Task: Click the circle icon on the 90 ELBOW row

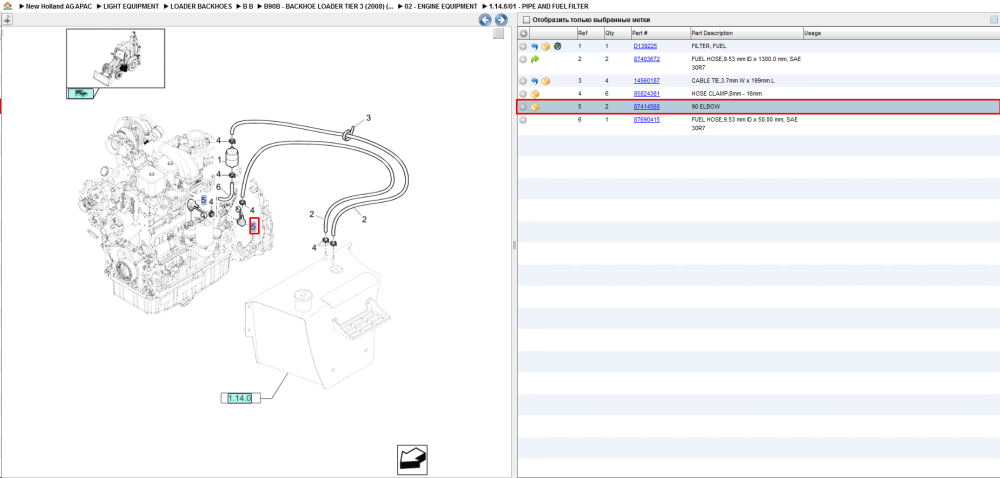Action: 523,107
